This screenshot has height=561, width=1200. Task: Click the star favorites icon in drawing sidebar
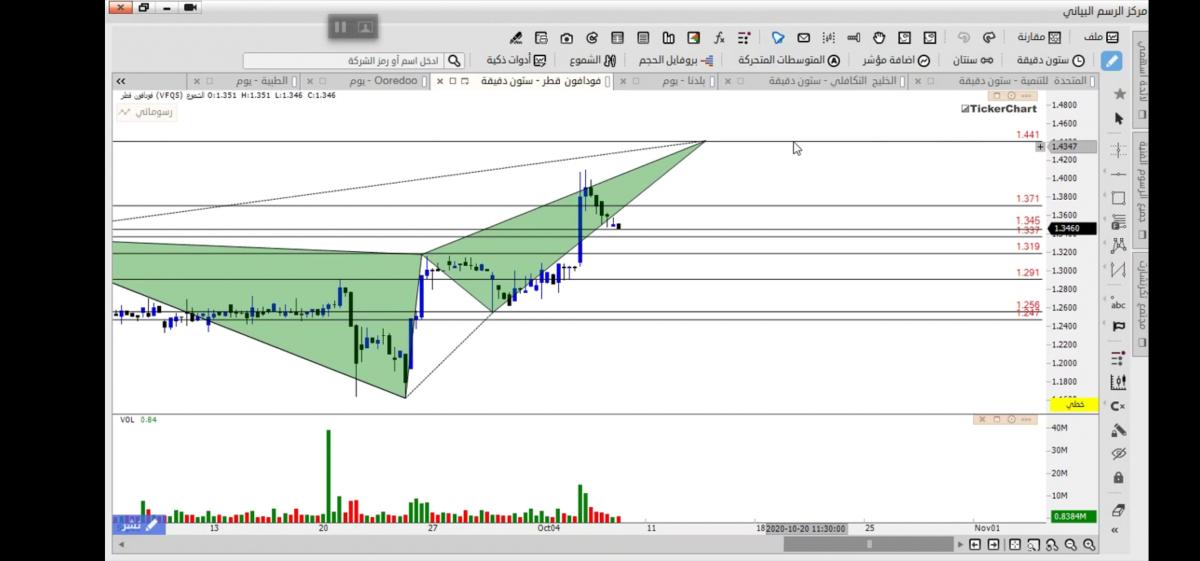pos(1118,93)
